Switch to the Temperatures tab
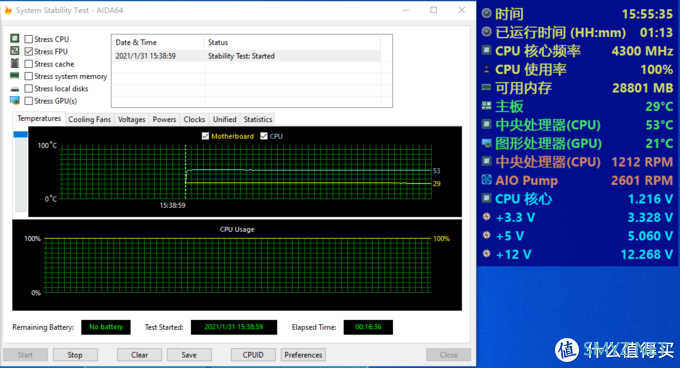The image size is (680, 368). point(39,118)
